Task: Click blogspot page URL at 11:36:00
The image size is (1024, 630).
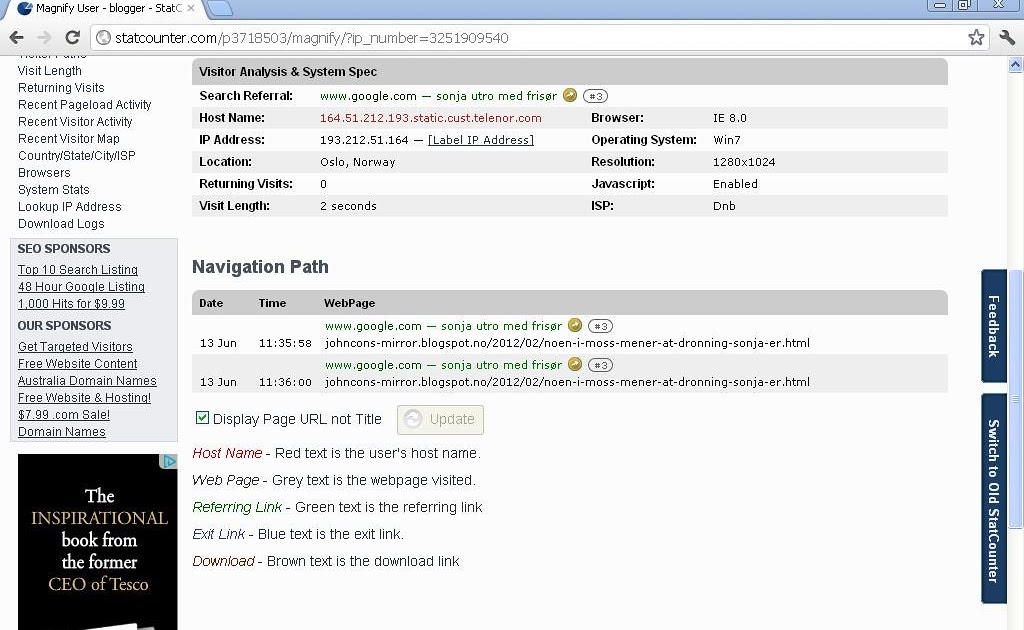Action: point(567,382)
